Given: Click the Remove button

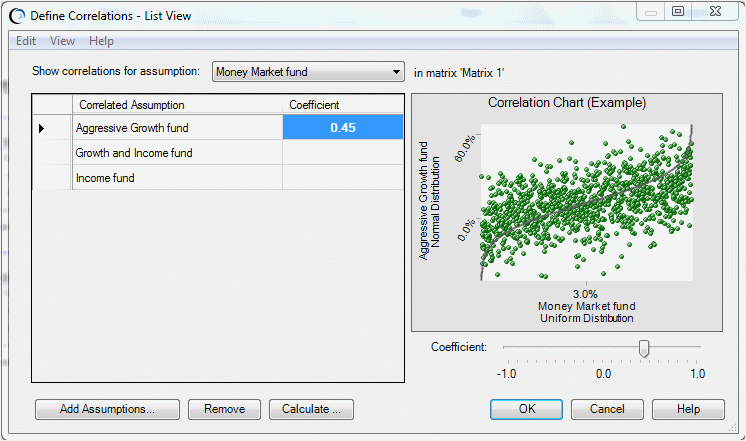Looking at the screenshot, I should coord(225,409).
